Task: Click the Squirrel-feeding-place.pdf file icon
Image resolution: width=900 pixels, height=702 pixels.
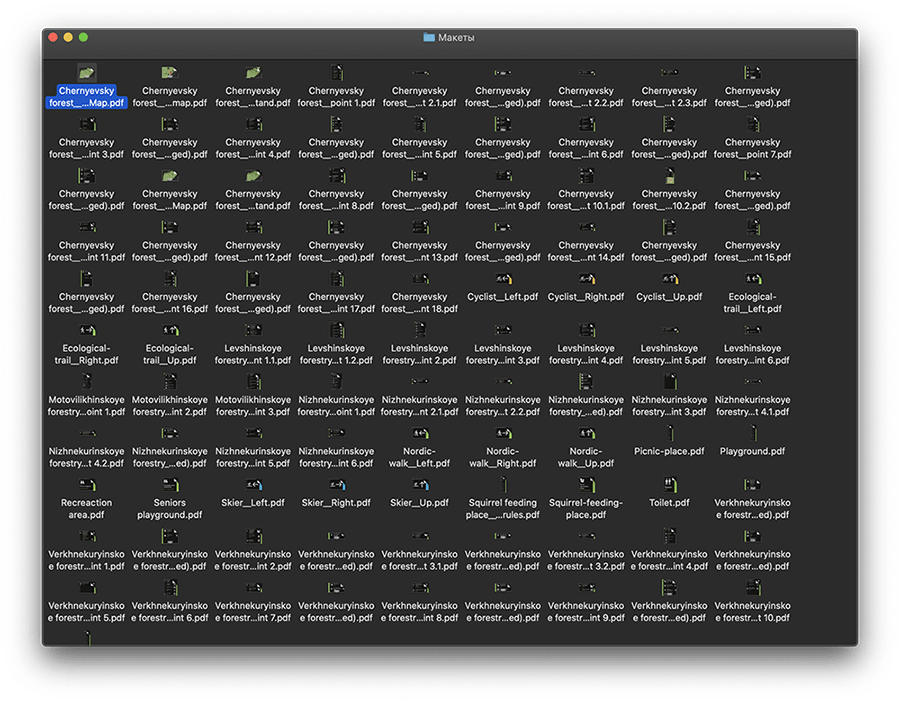Action: point(586,485)
